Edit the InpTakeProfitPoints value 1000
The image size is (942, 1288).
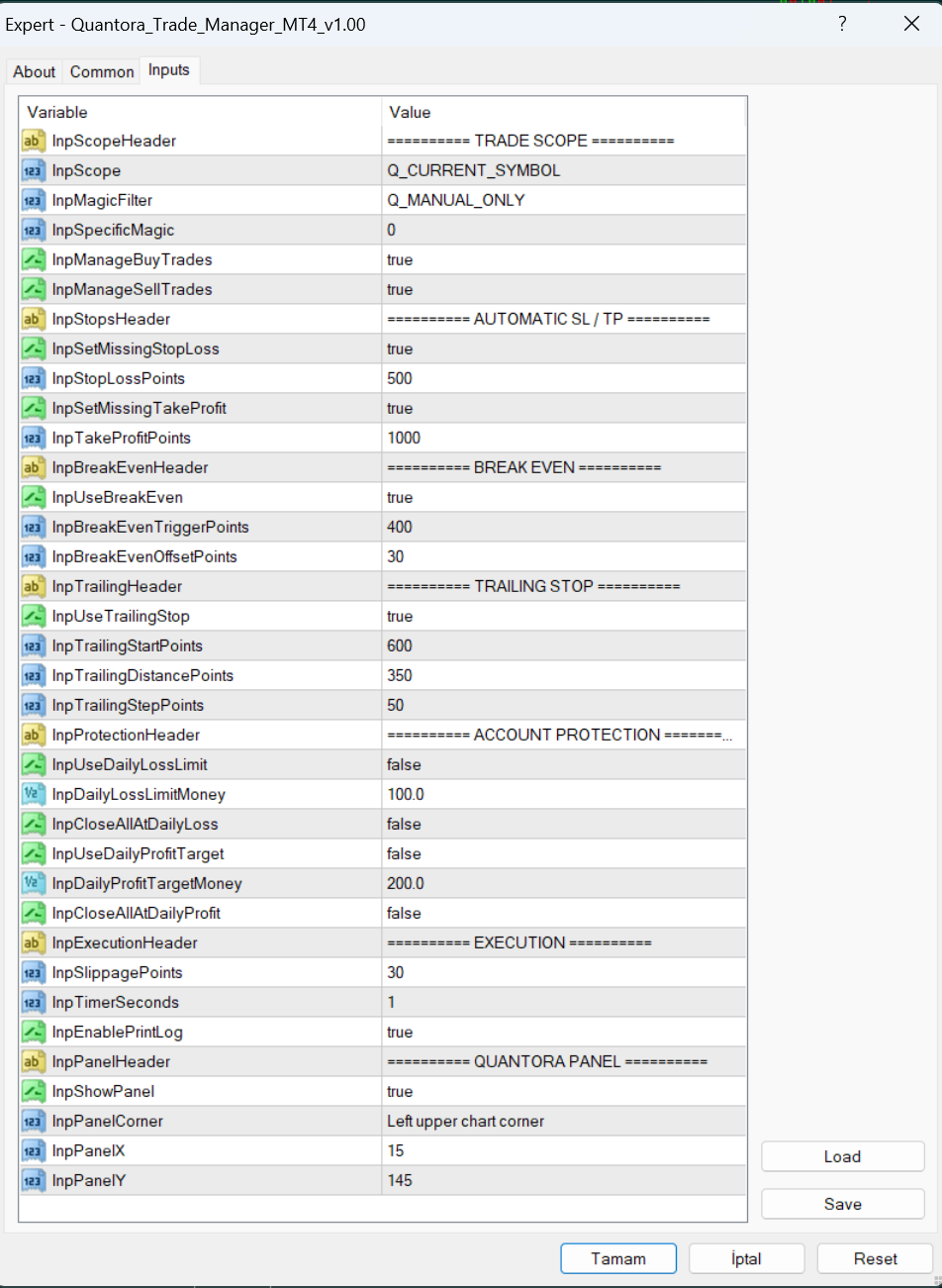(x=404, y=438)
